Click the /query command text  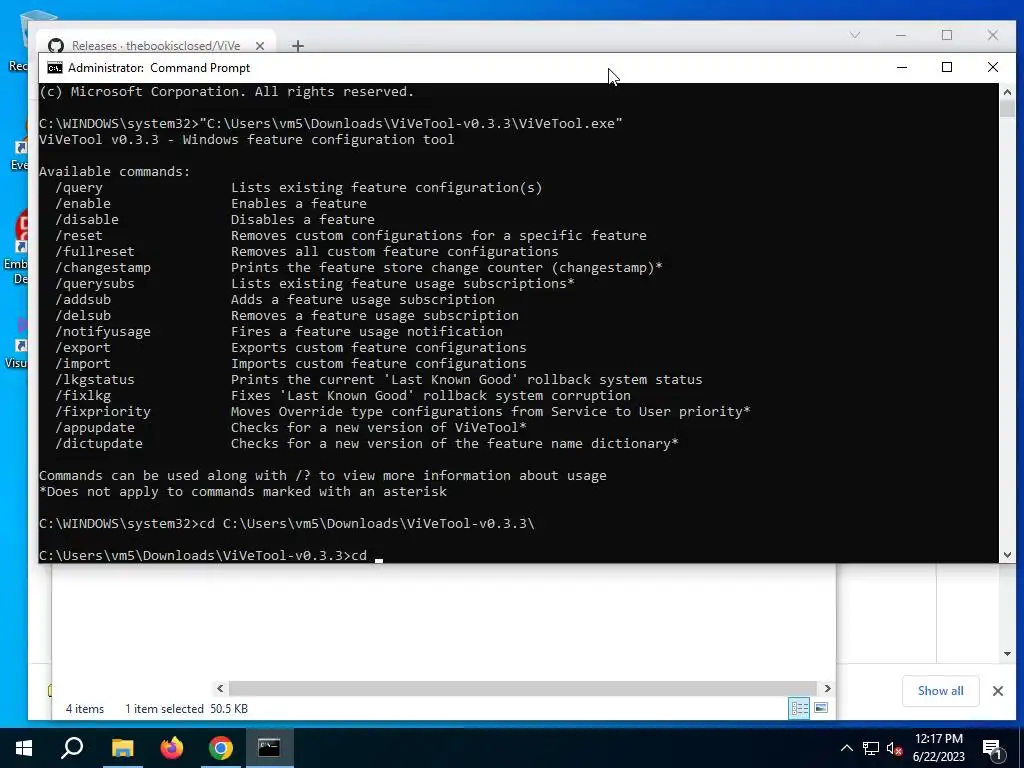79,188
